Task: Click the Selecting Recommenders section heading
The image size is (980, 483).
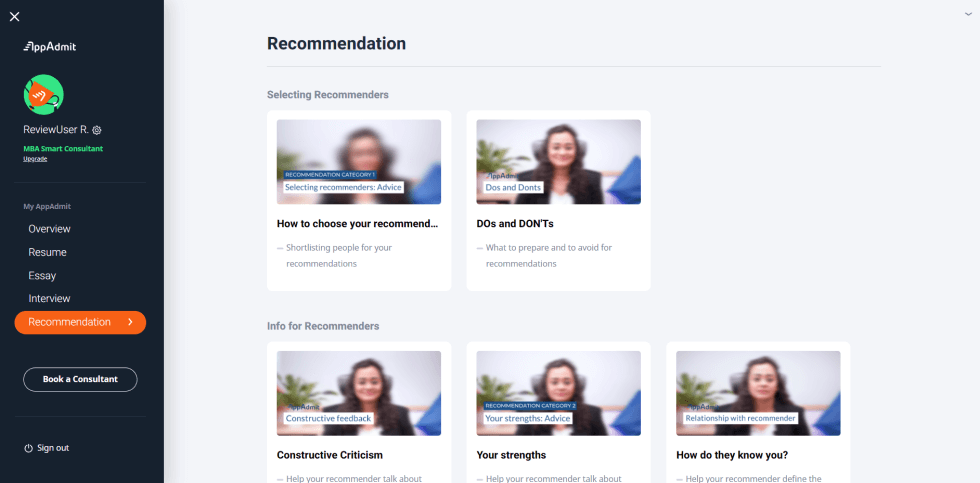Action: 328,95
